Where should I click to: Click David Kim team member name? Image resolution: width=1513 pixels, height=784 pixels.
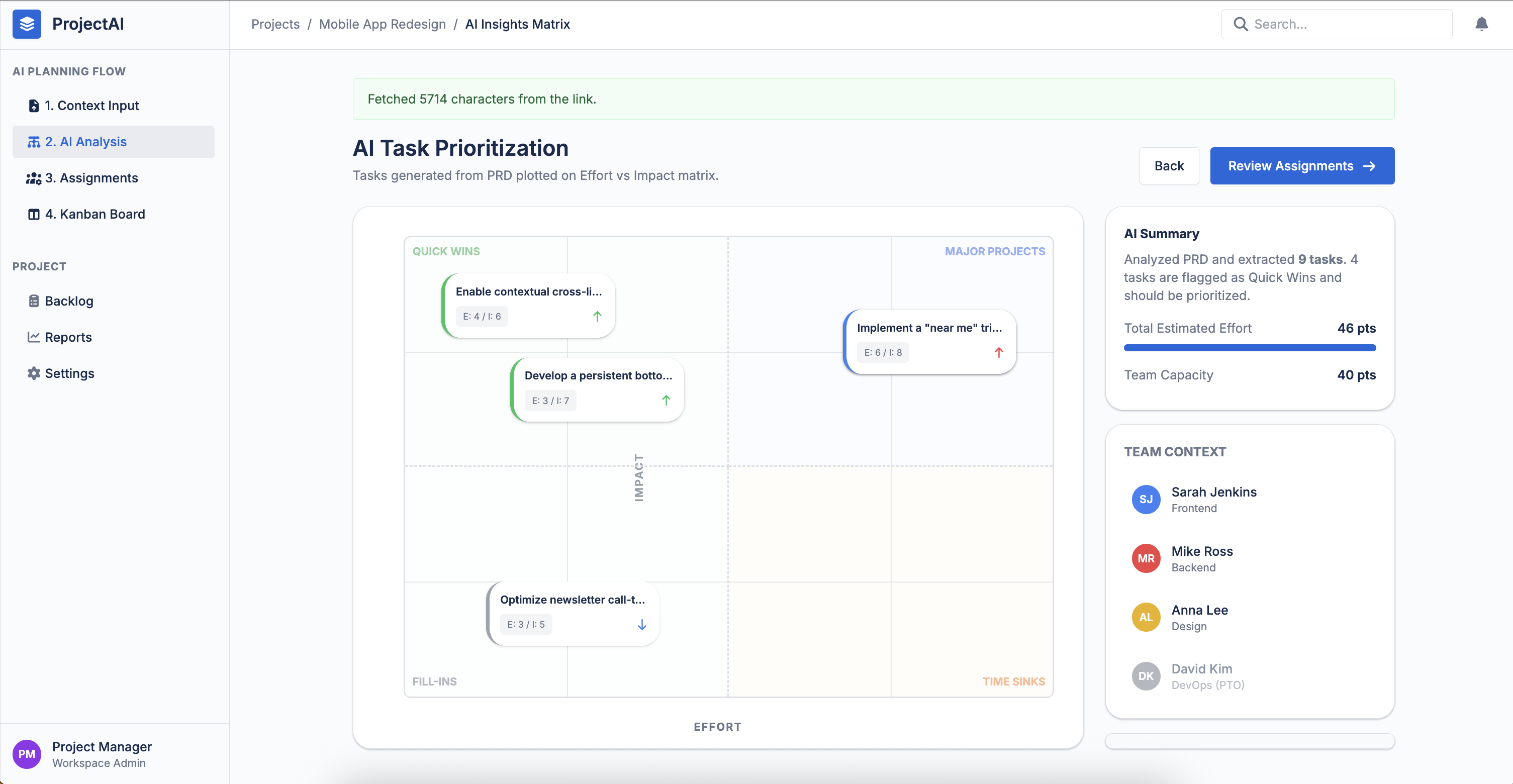(1202, 669)
